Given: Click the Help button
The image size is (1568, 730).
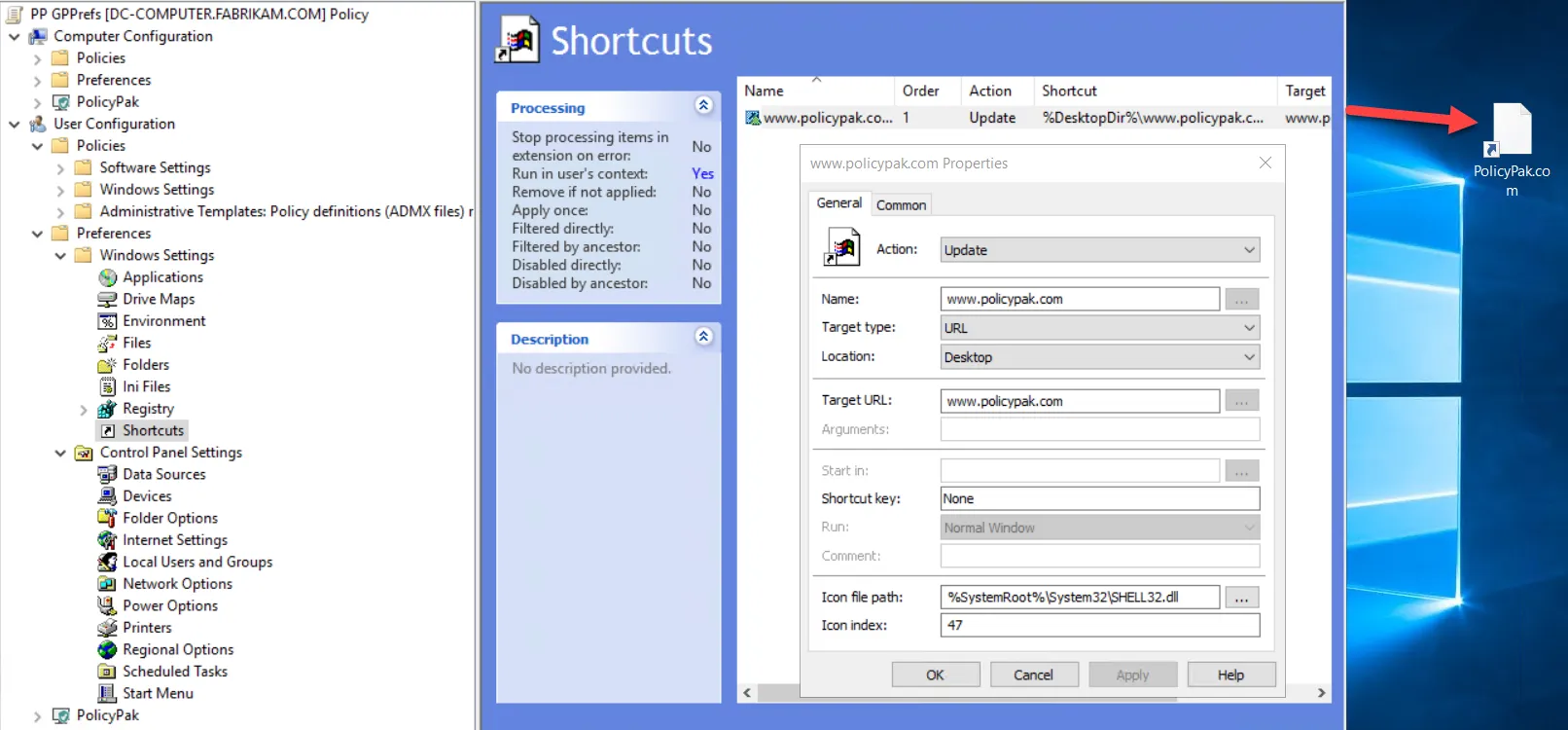Looking at the screenshot, I should click(x=1230, y=675).
